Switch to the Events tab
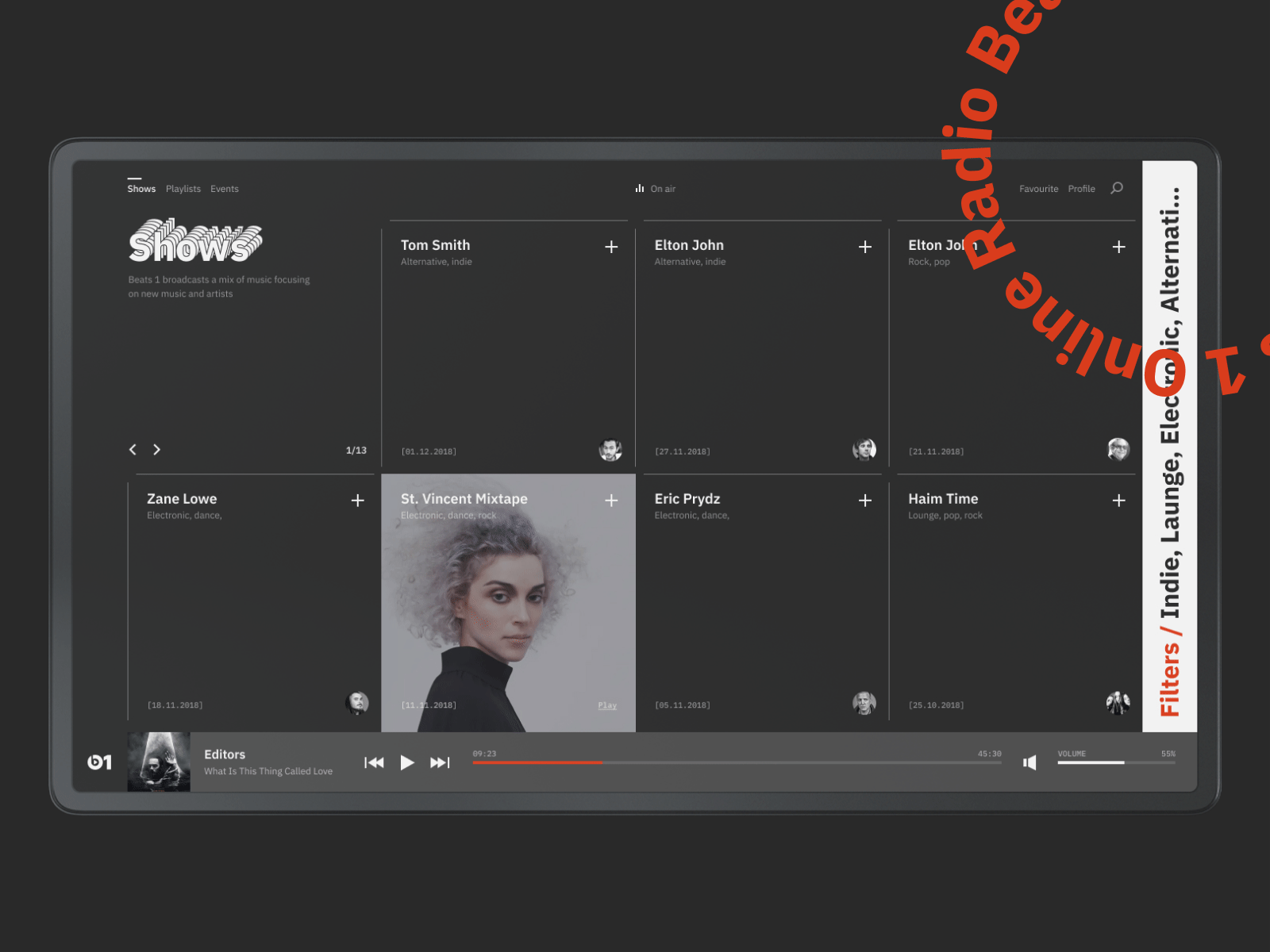This screenshot has width=1270, height=952. click(x=225, y=188)
